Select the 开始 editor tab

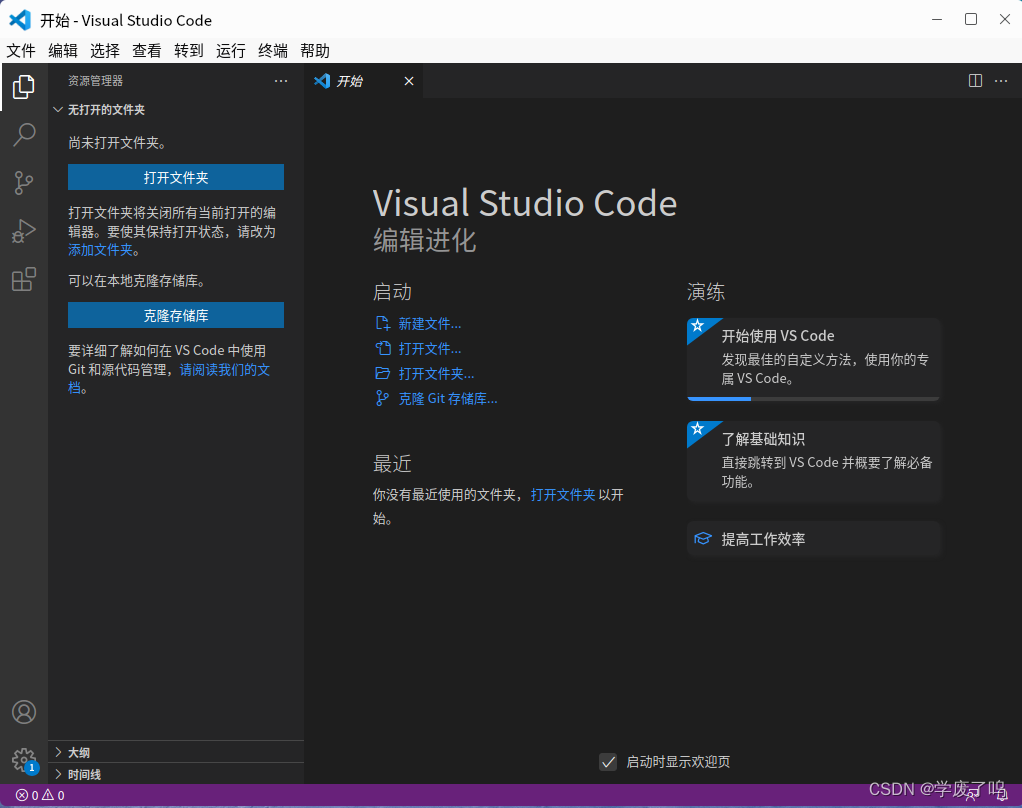coord(364,81)
